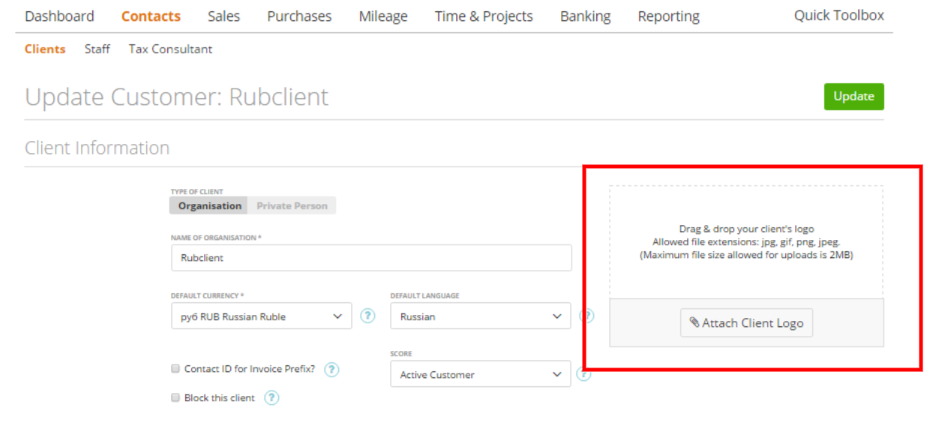Viewport: 933px width, 425px height.
Task: Switch to the Clients sub-tab
Action: tap(45, 49)
